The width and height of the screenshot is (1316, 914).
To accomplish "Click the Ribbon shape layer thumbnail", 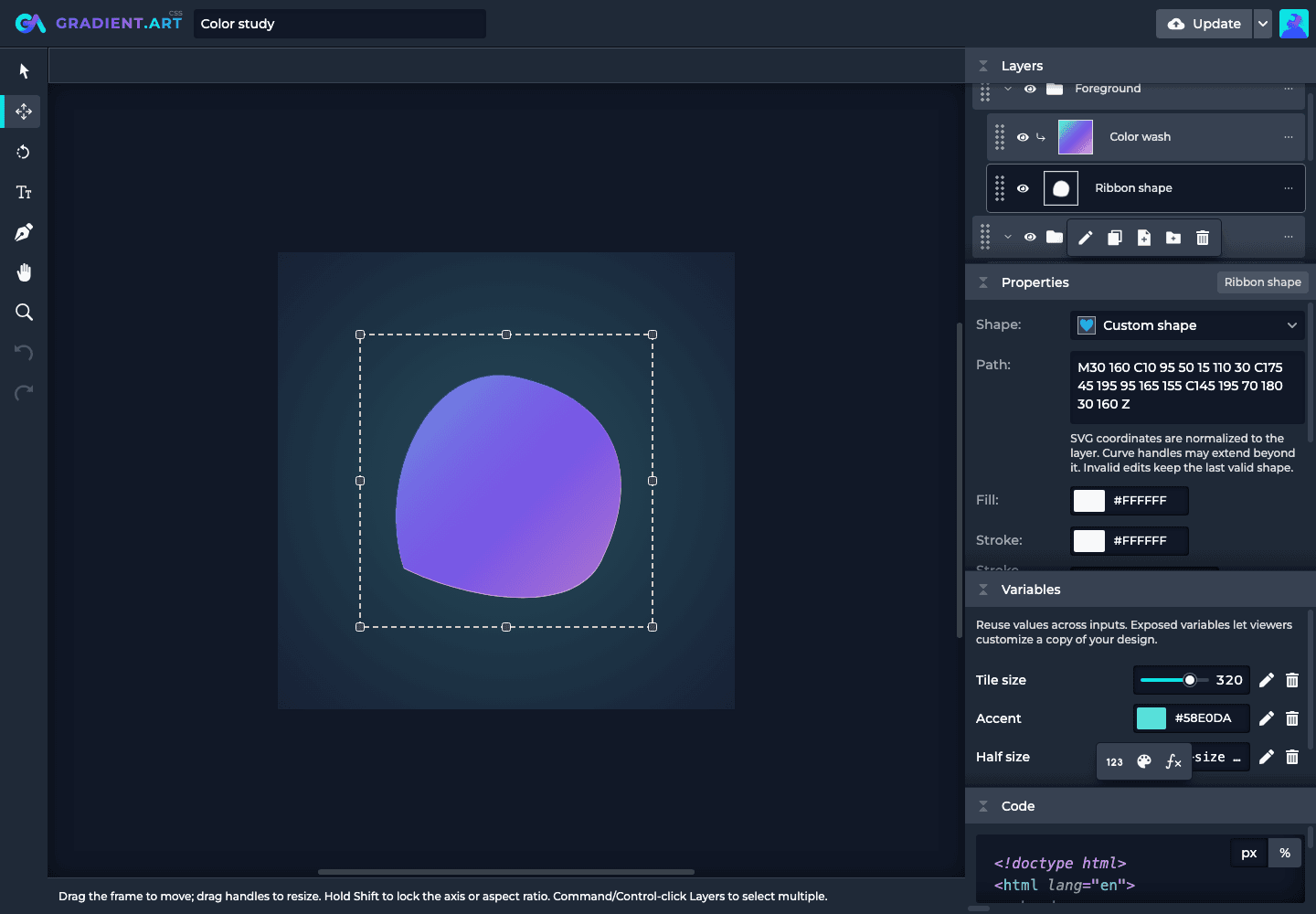I will [1061, 188].
